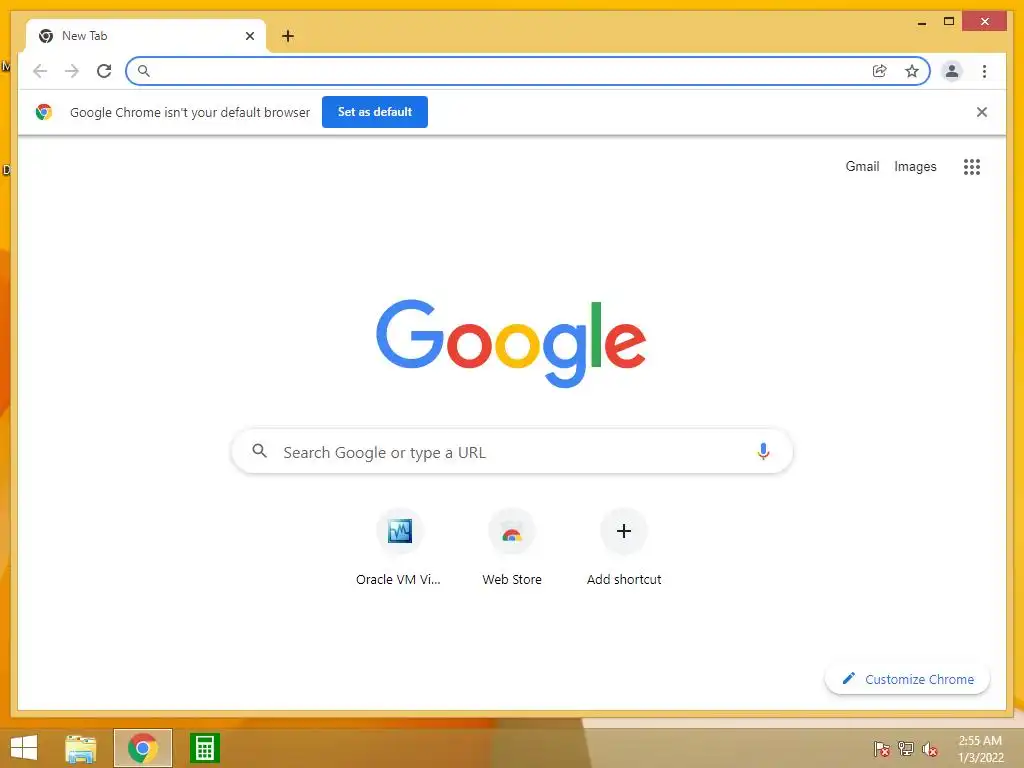Screen dimensions: 1024x768
Task: Click the Chrome taskbar icon
Action: coord(142,748)
